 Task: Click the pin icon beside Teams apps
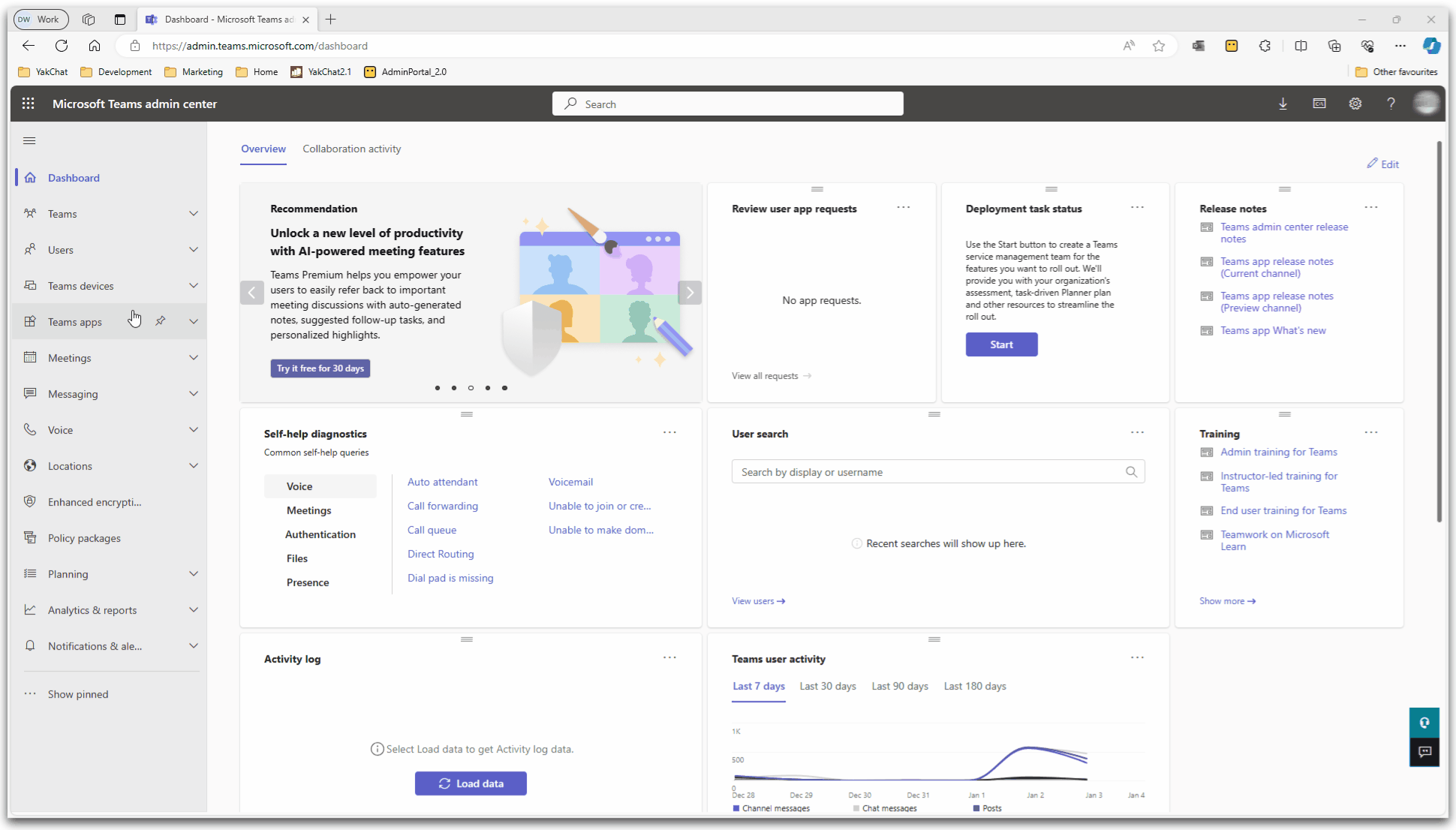160,321
